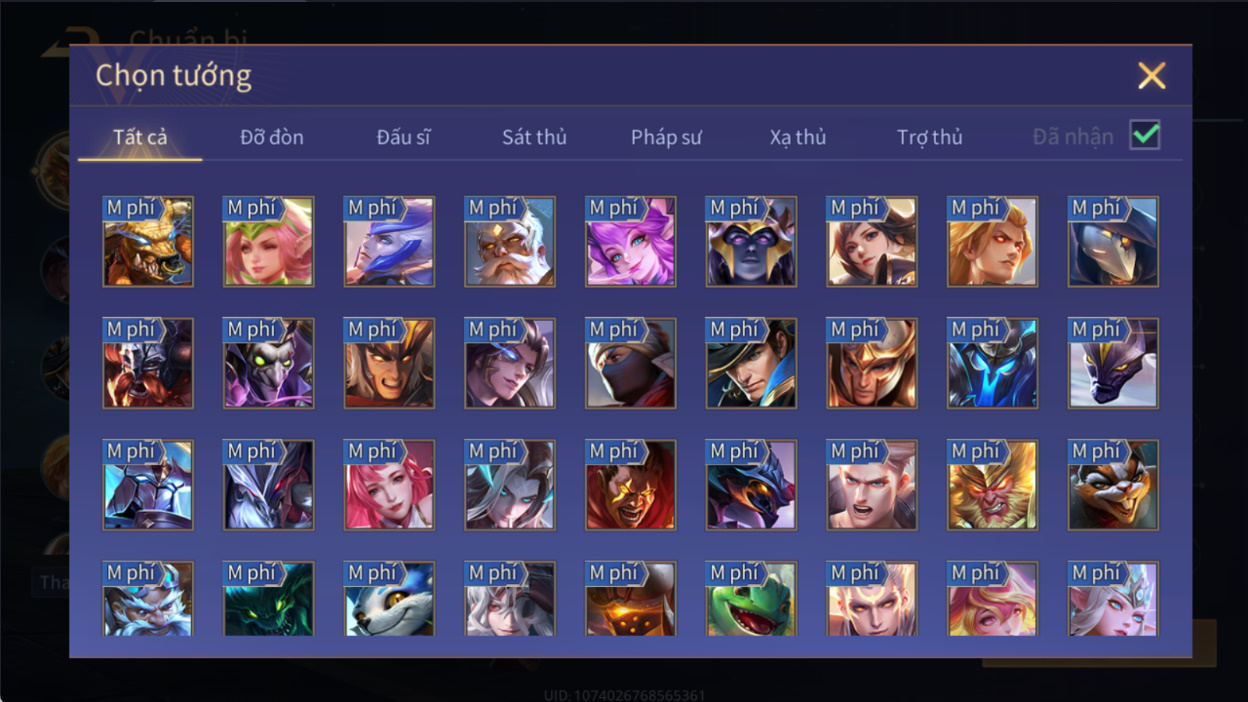Toggle the Đã nhận checkbox

click(x=1145, y=135)
